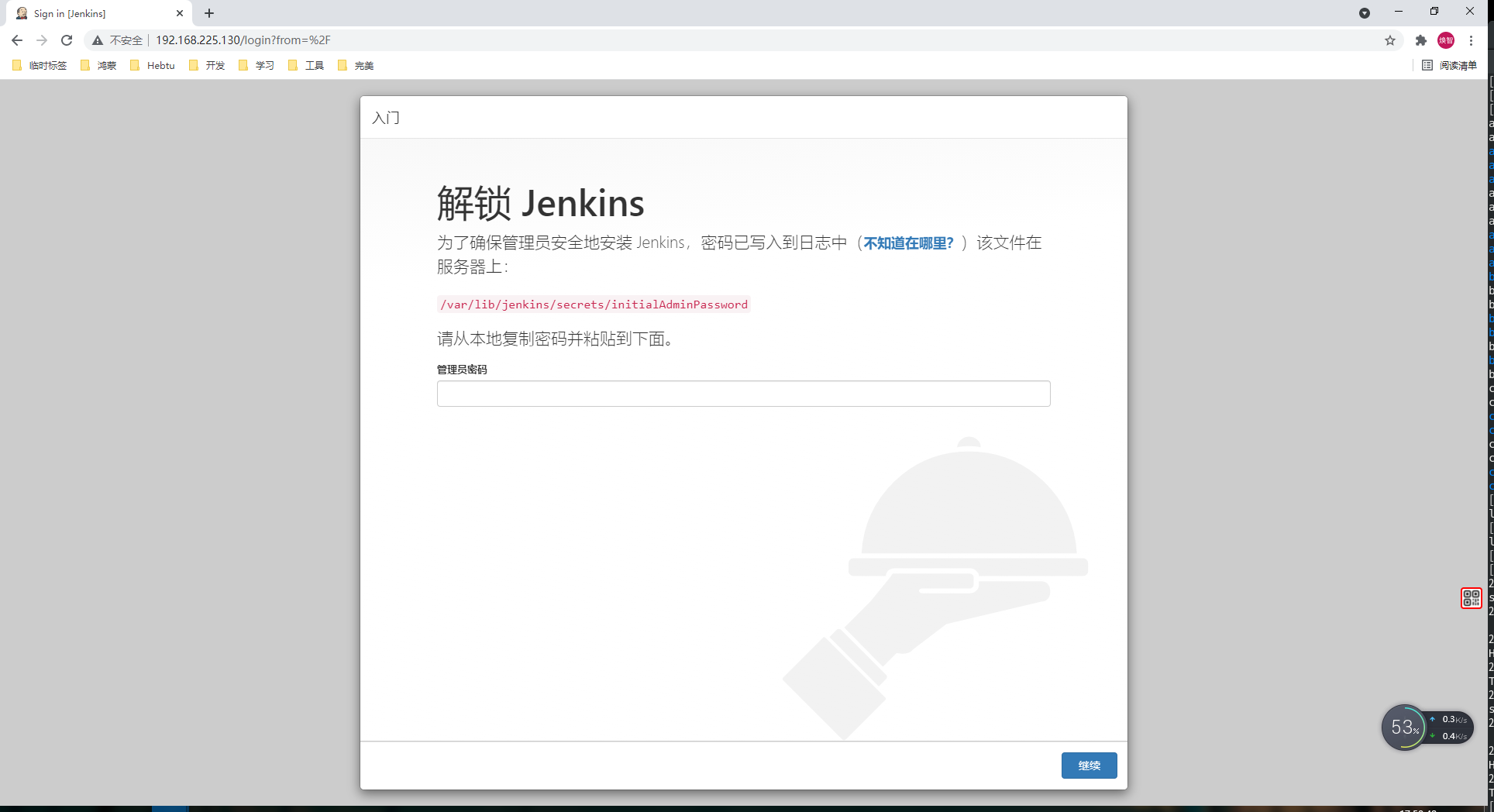The height and width of the screenshot is (812, 1494).
Task: Restore down the Chrome window
Action: (x=1434, y=12)
